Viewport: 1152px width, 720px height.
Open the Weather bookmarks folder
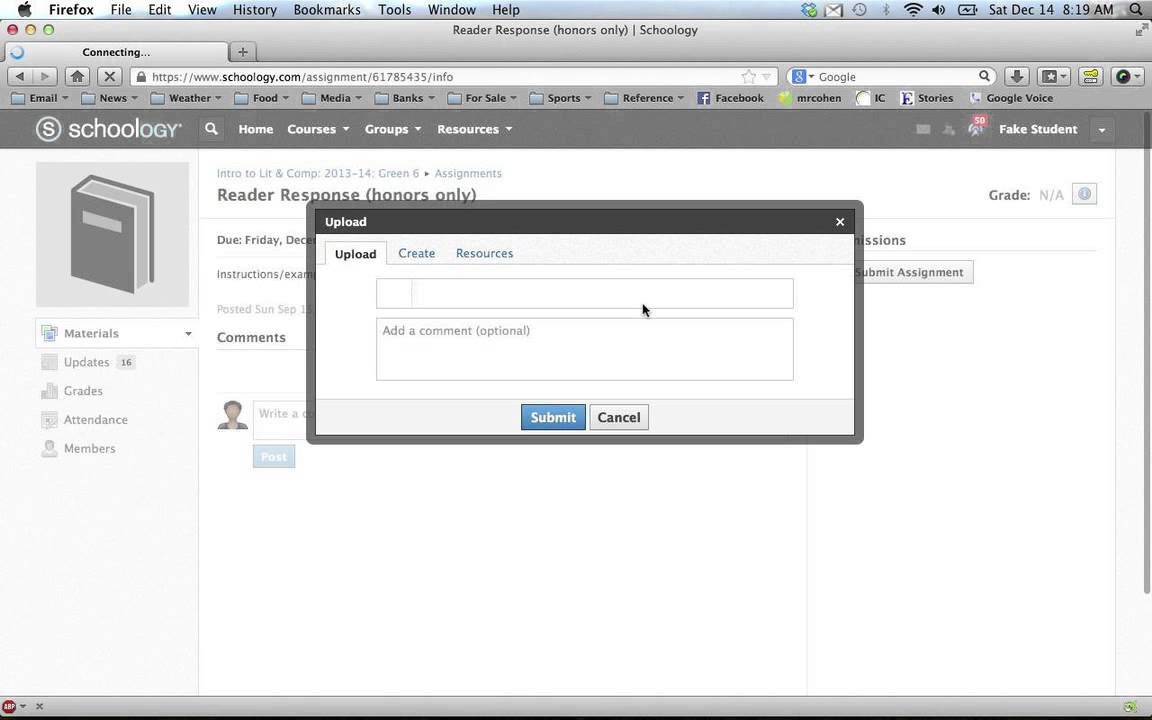coord(186,98)
